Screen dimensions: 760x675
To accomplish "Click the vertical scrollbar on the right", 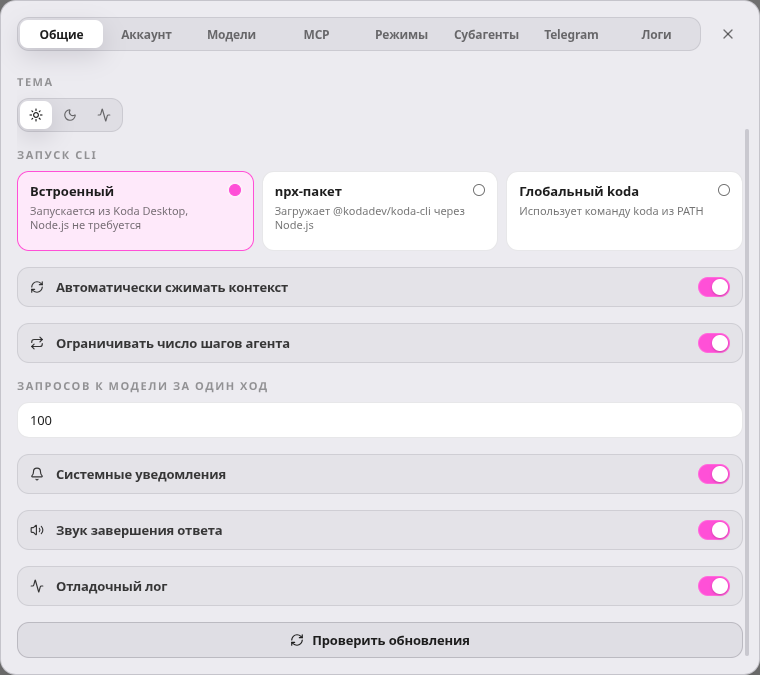I will pyautogui.click(x=747, y=392).
